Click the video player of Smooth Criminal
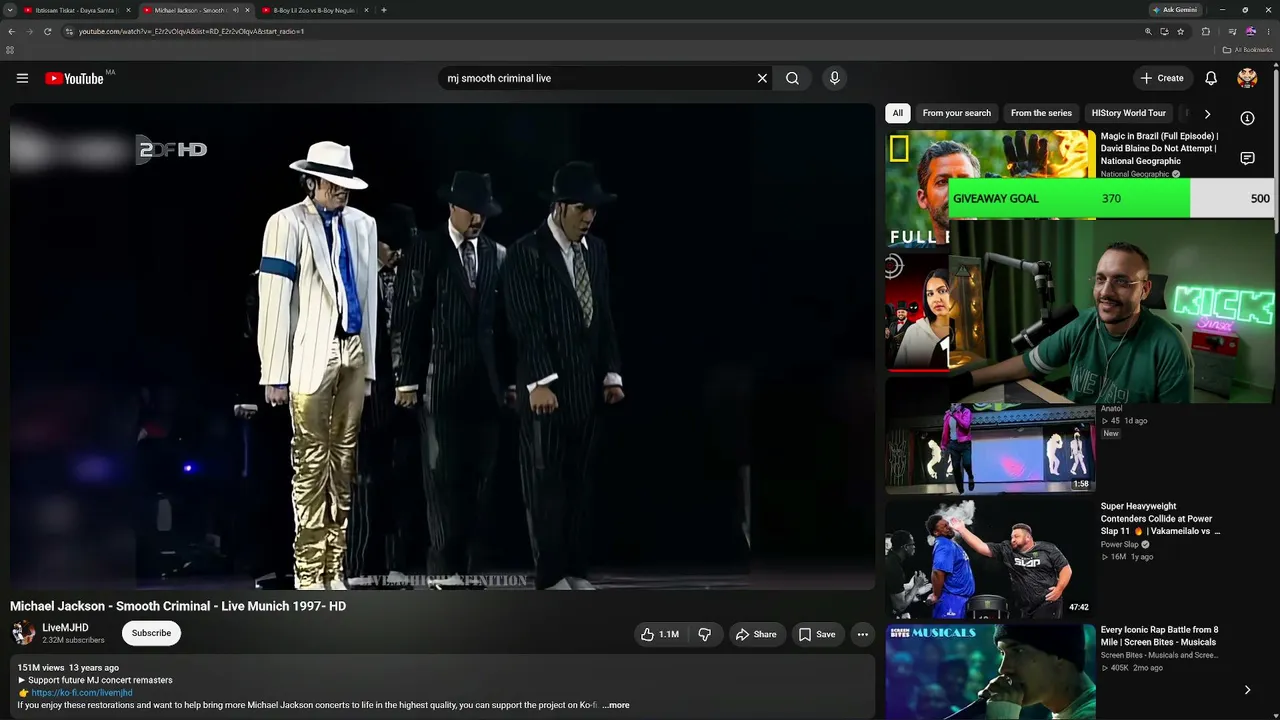1280x720 pixels. (x=442, y=346)
